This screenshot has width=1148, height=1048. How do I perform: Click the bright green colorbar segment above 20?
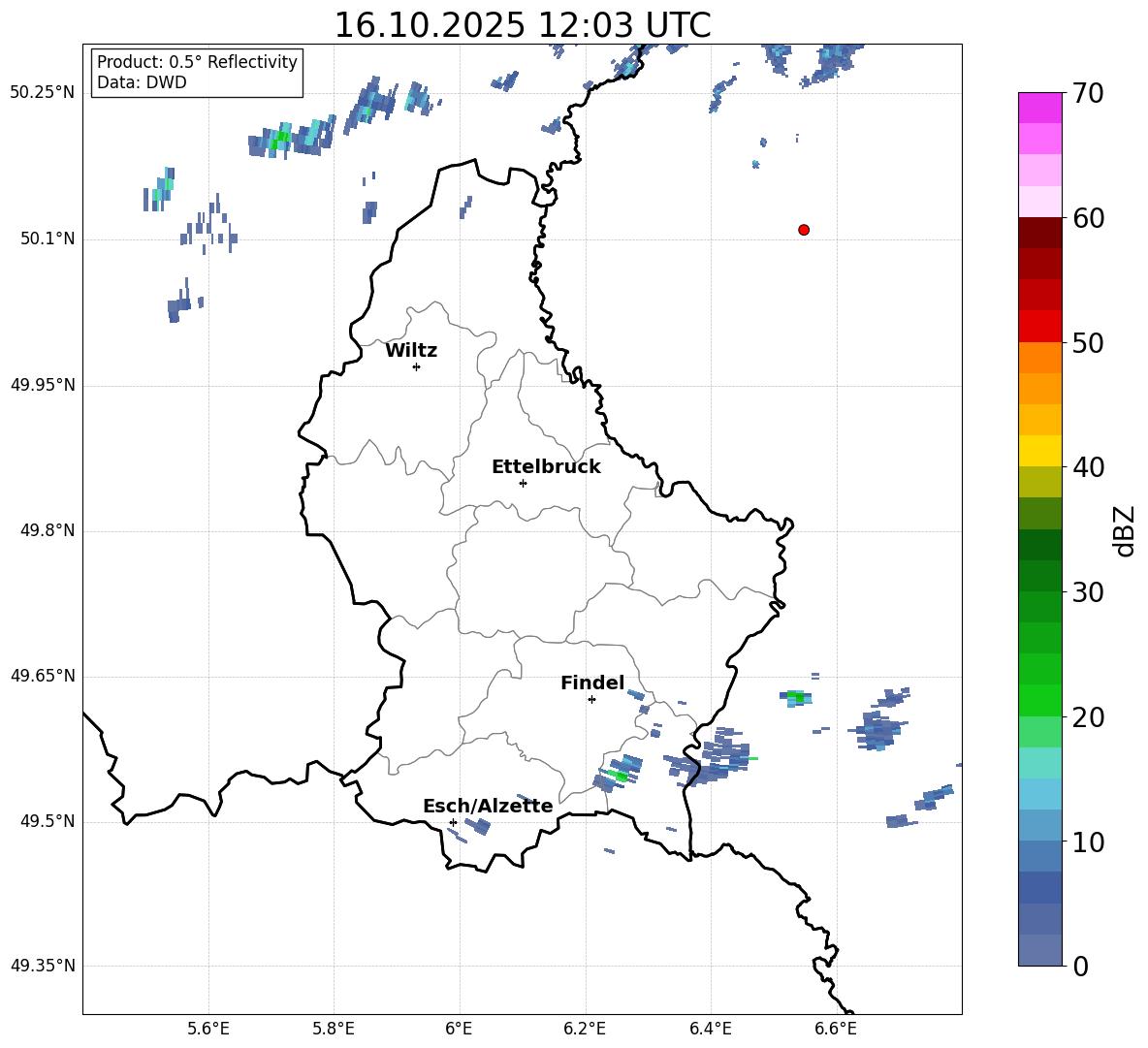[1039, 700]
